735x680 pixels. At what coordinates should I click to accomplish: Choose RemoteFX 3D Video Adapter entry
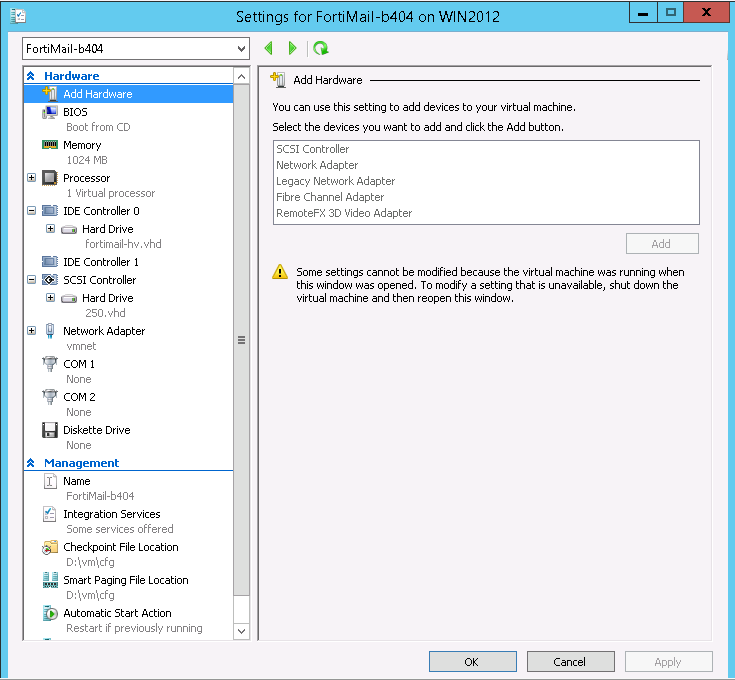pos(344,213)
